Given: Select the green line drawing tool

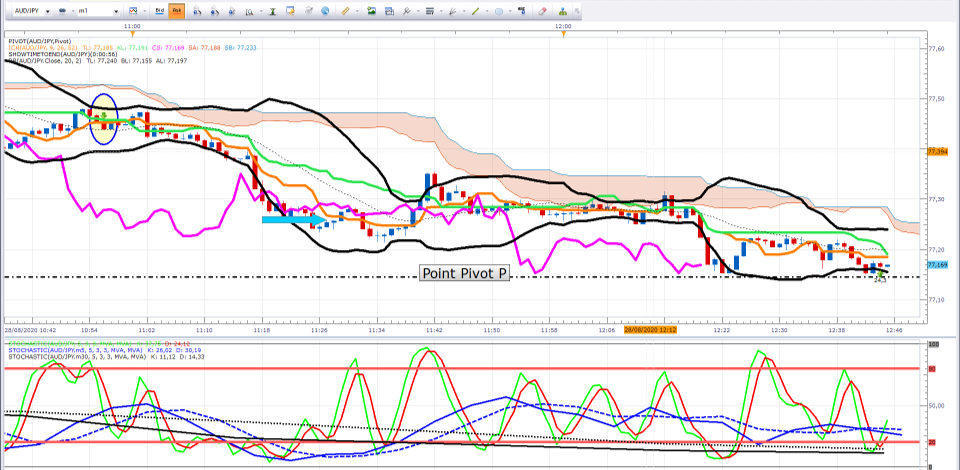Looking at the screenshot, I should coord(475,11).
